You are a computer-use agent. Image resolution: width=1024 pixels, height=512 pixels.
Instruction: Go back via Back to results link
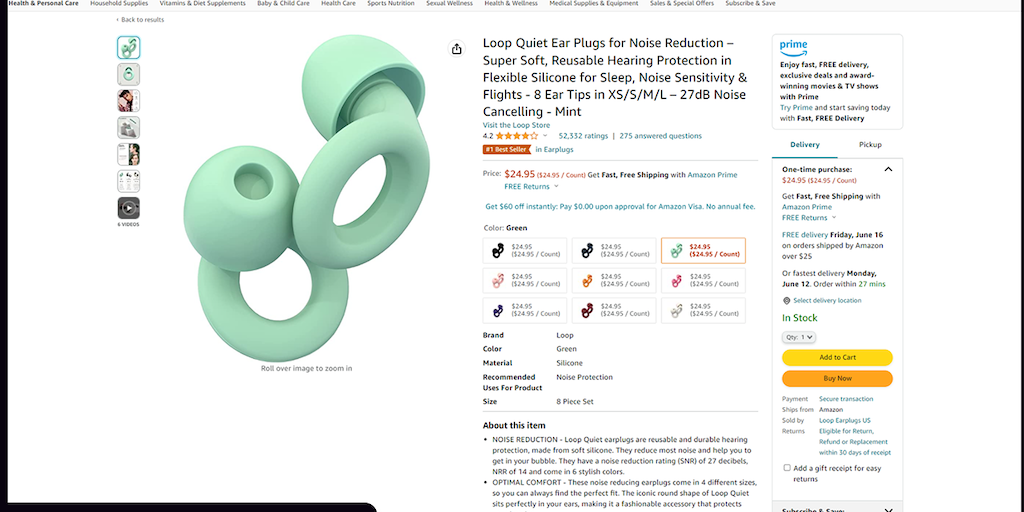(x=140, y=20)
